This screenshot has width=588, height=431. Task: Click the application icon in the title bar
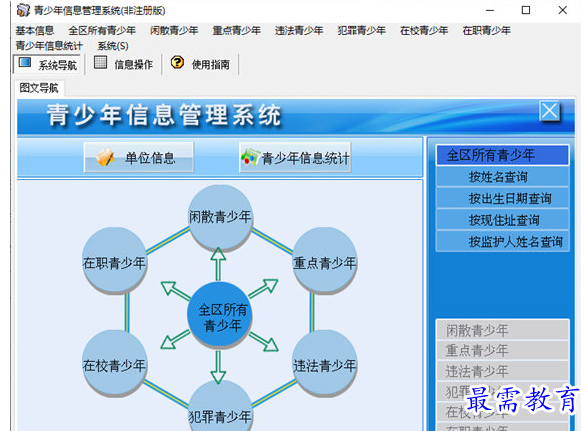(x=23, y=10)
